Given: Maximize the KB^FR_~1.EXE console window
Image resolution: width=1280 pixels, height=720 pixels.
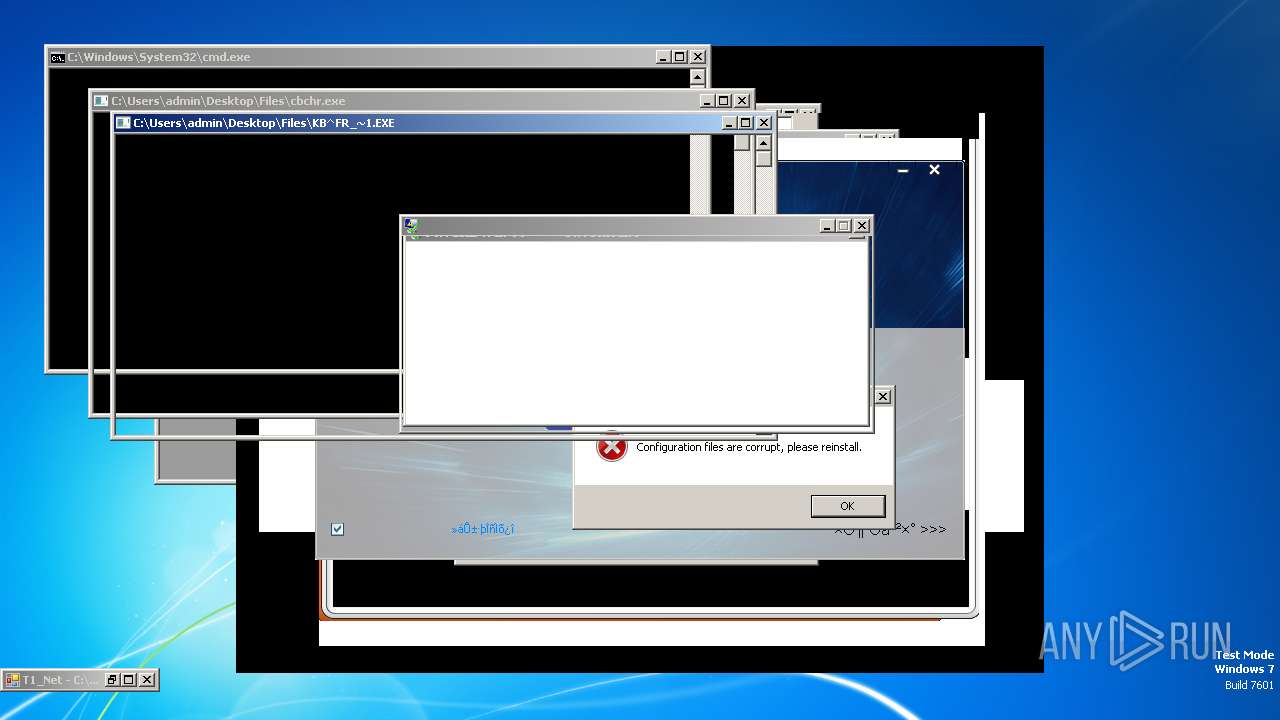Looking at the screenshot, I should (746, 123).
